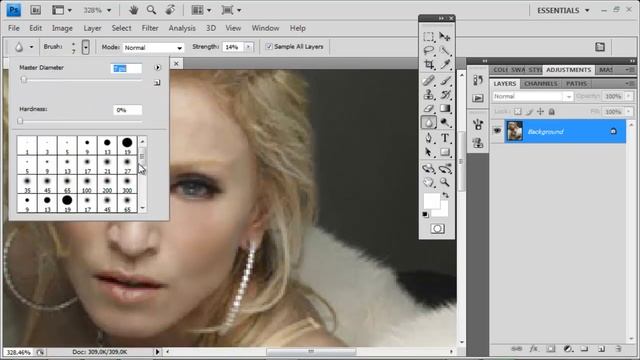
Task: Save new brush preset from current brush
Action: (157, 83)
